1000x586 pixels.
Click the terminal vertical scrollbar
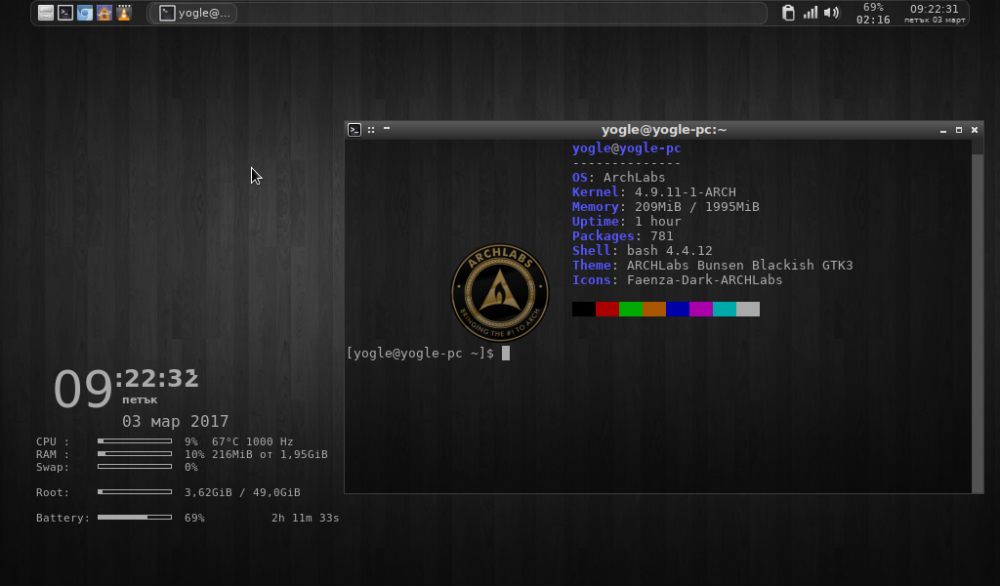tap(978, 316)
